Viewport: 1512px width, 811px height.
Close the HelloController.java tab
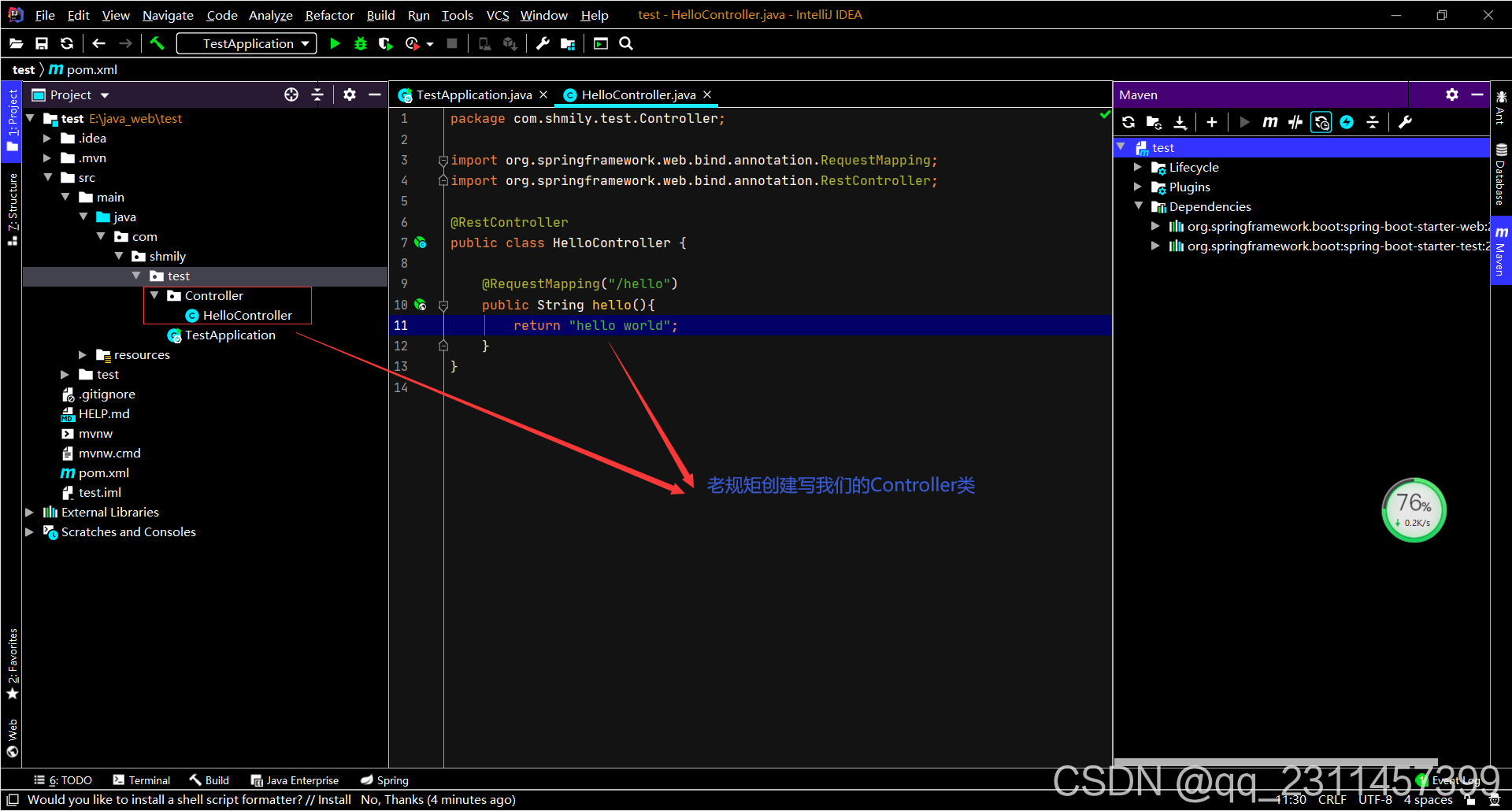click(707, 94)
